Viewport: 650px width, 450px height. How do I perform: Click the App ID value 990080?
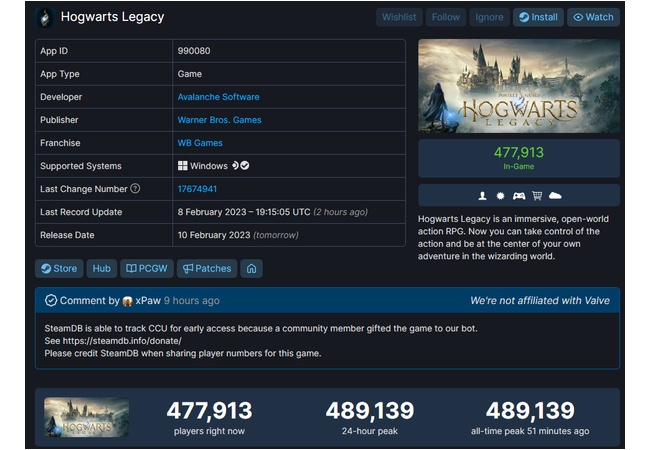coord(194,51)
